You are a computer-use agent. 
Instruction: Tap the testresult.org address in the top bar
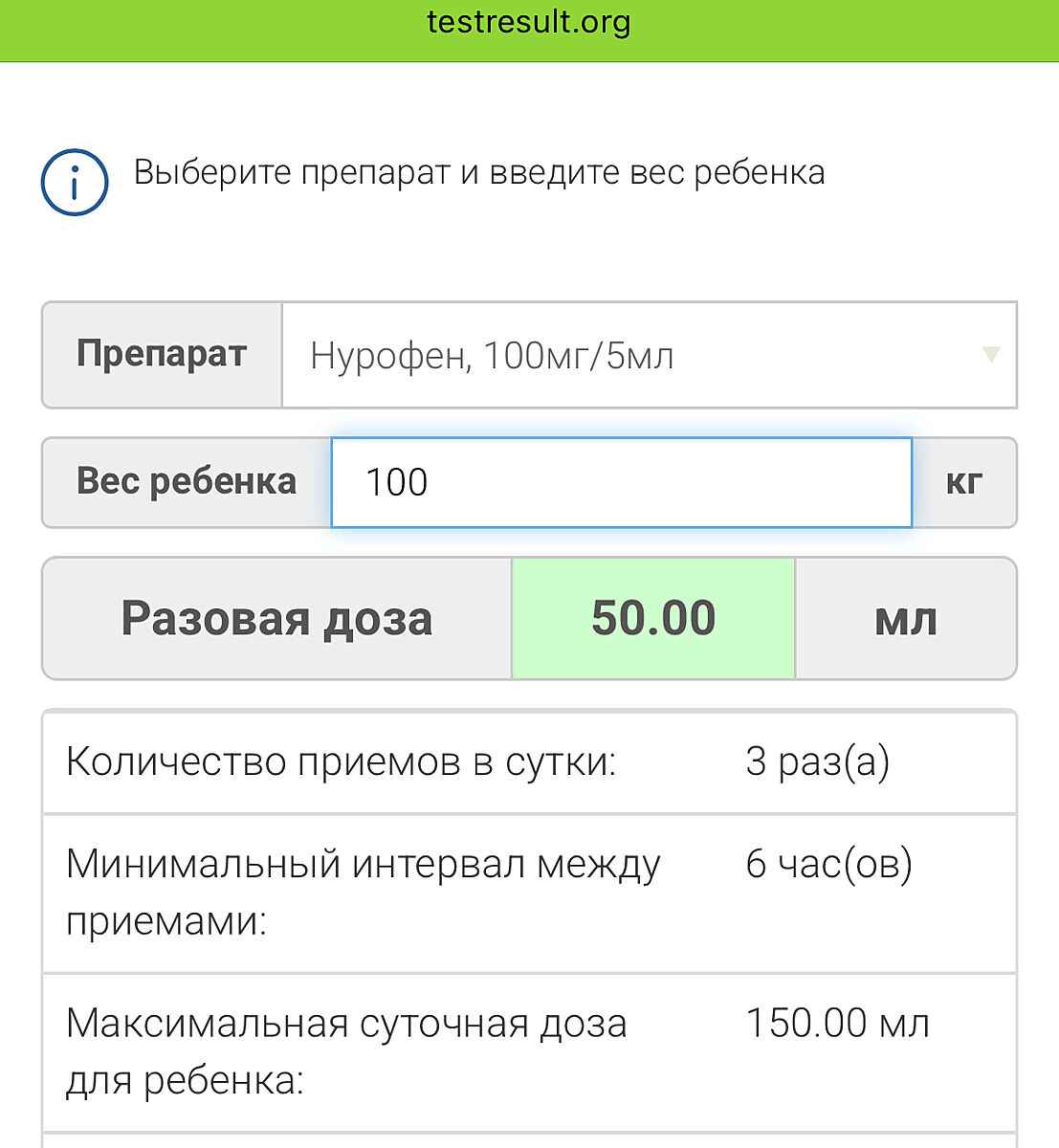click(528, 23)
